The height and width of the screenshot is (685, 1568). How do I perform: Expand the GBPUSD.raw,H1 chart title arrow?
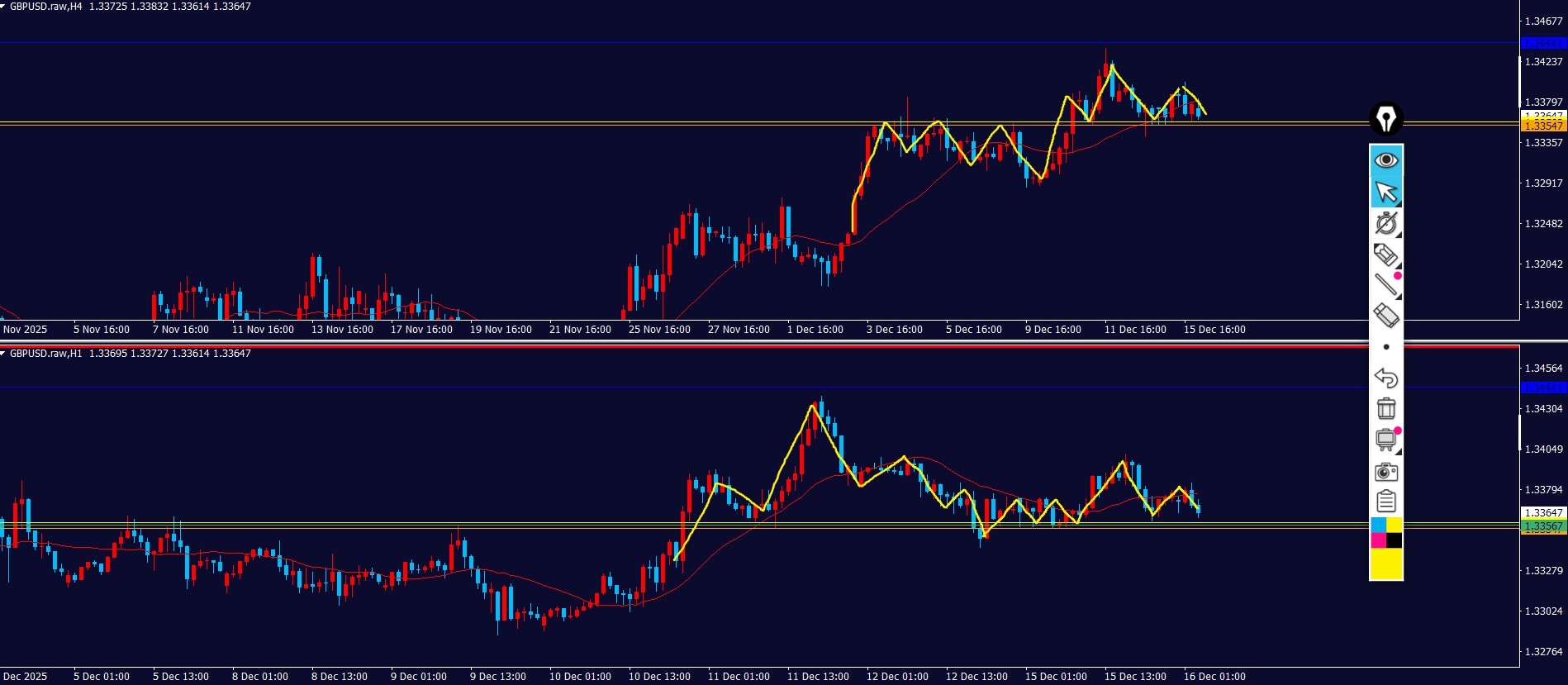pos(3,354)
